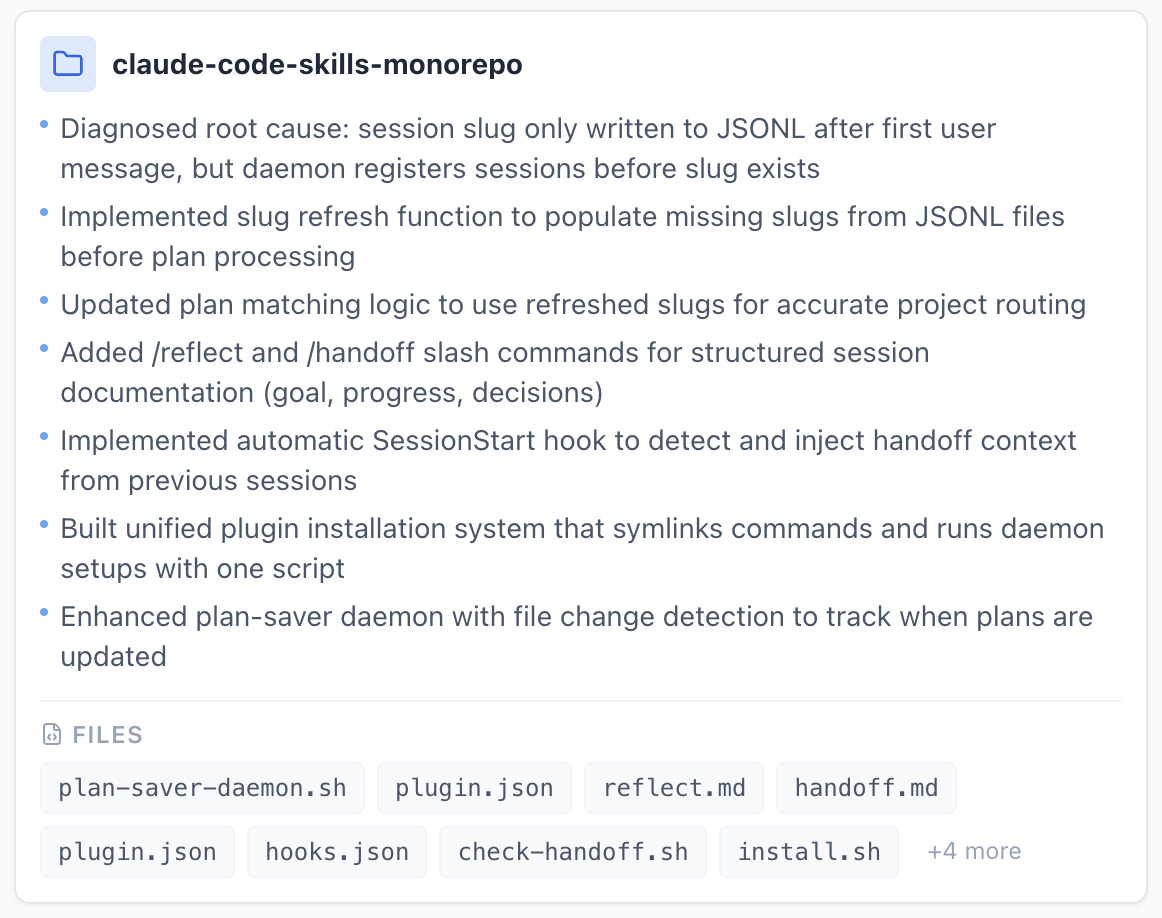Image resolution: width=1162 pixels, height=918 pixels.
Task: Click the blue folder icon
Action: tap(68, 64)
